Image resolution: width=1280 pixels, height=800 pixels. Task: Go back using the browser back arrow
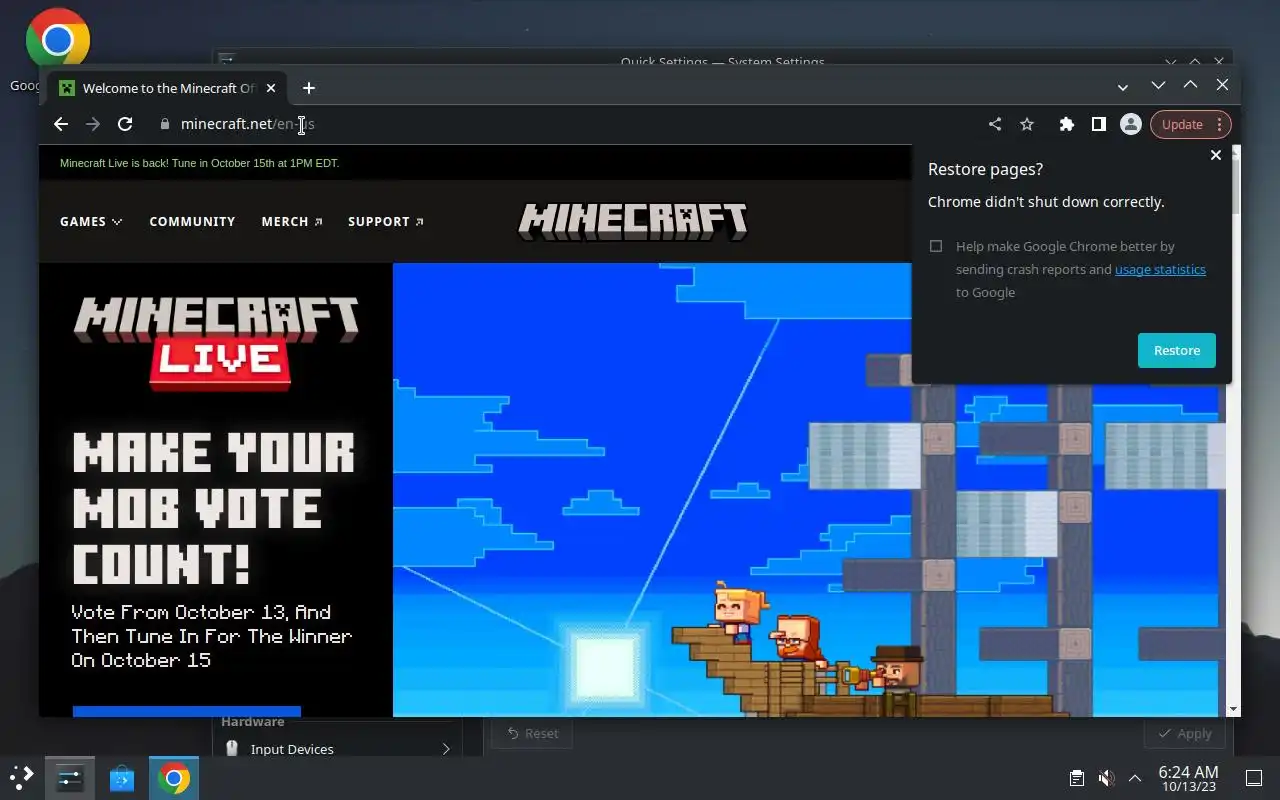[61, 124]
